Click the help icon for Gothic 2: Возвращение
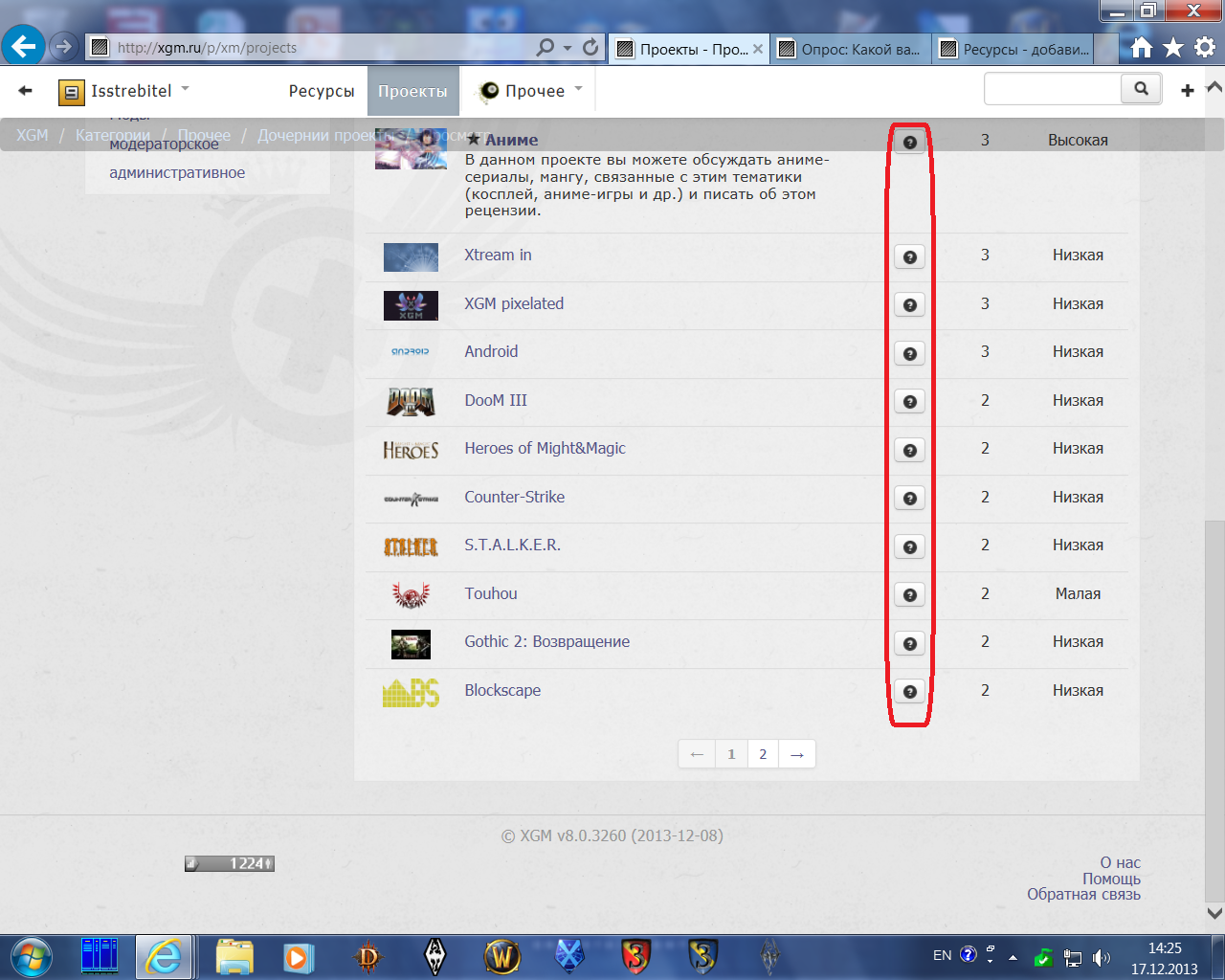 (x=909, y=643)
